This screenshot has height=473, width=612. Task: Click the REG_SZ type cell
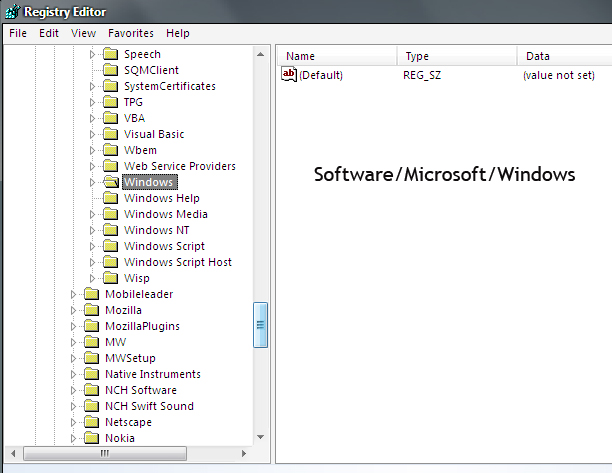click(x=422, y=75)
